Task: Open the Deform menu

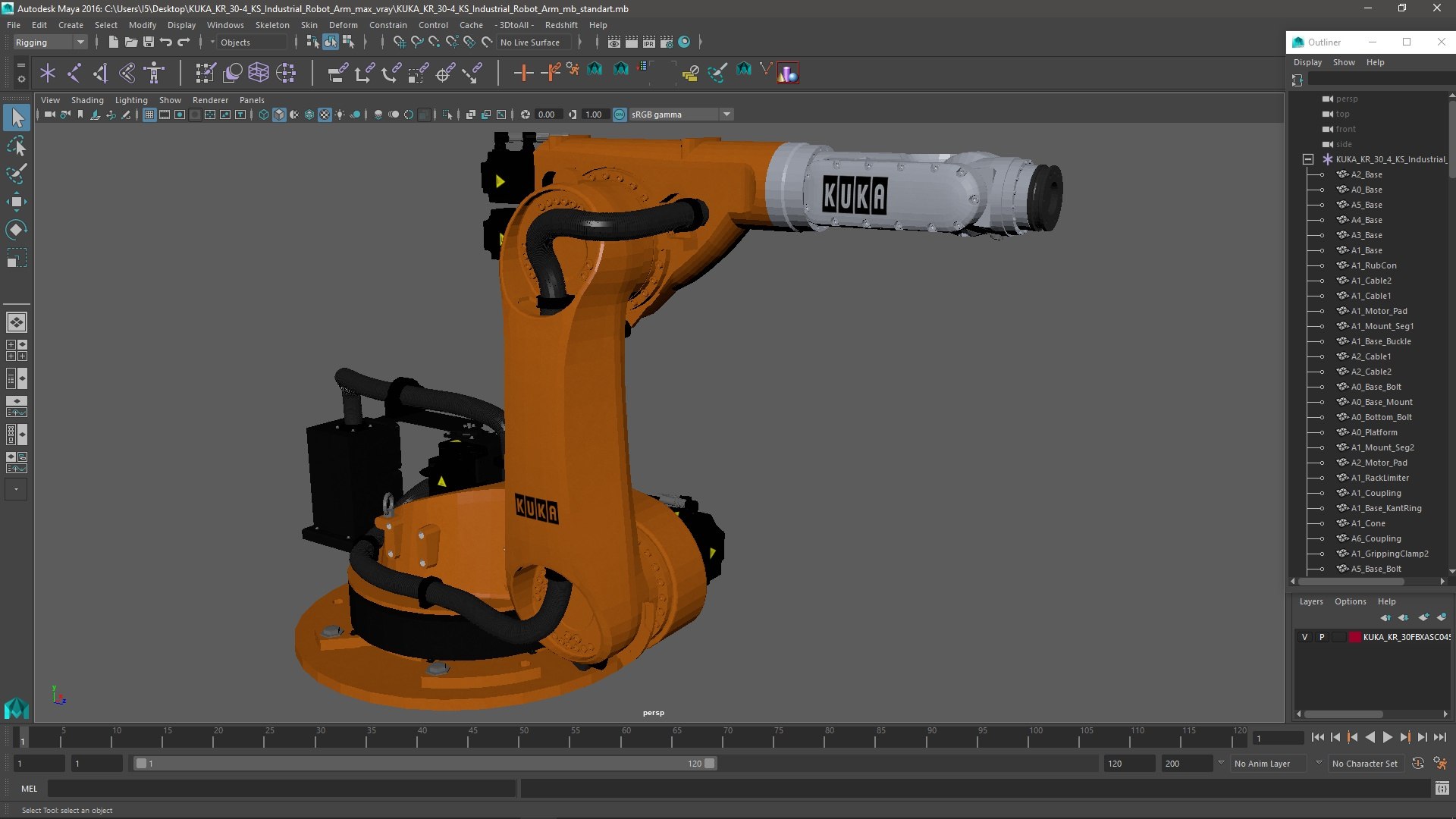Action: click(343, 25)
